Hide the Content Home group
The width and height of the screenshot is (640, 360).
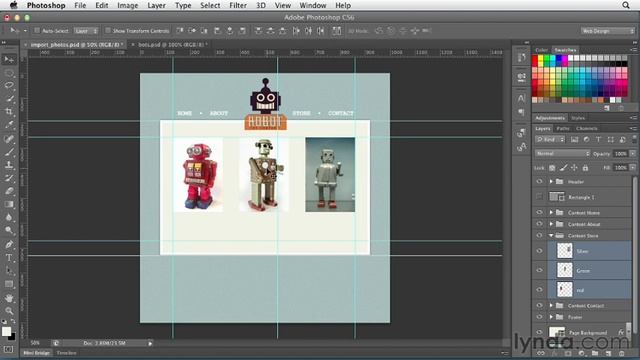[x=540, y=213]
